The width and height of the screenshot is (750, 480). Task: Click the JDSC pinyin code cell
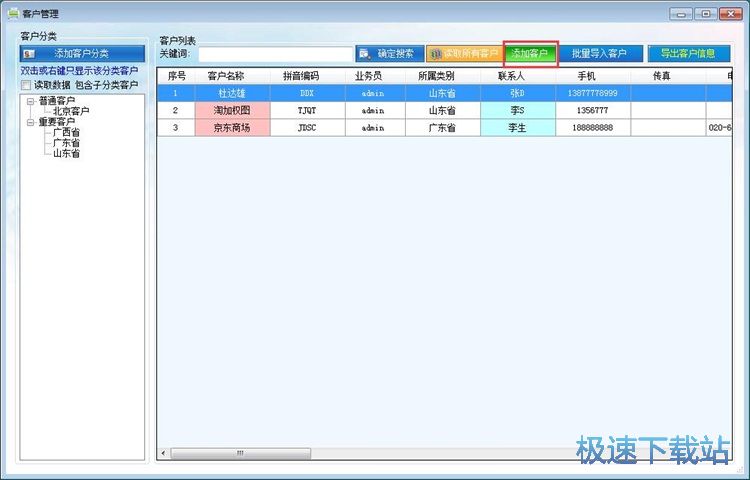coord(308,128)
